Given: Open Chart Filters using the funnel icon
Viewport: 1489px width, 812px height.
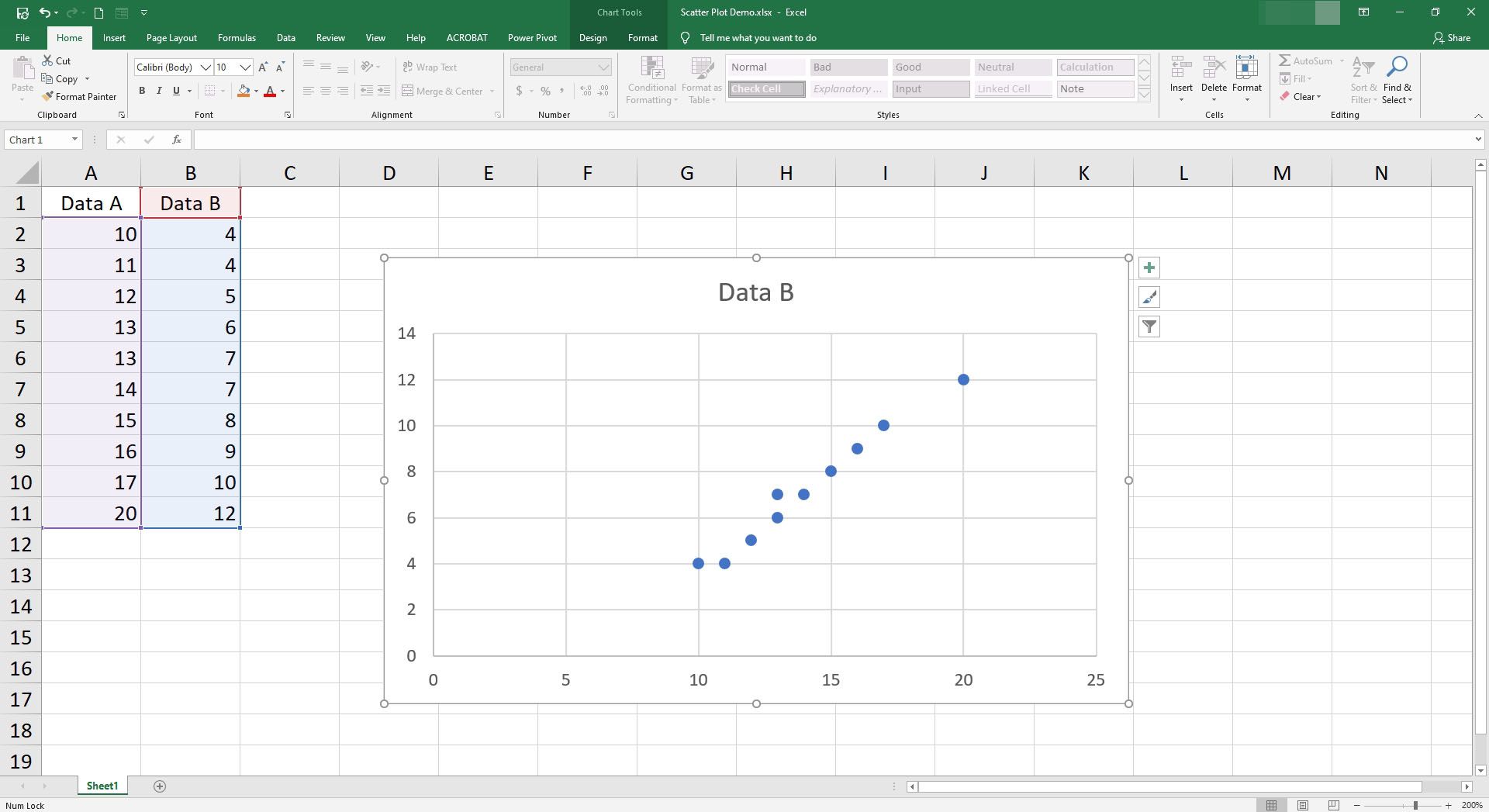Looking at the screenshot, I should (x=1149, y=327).
